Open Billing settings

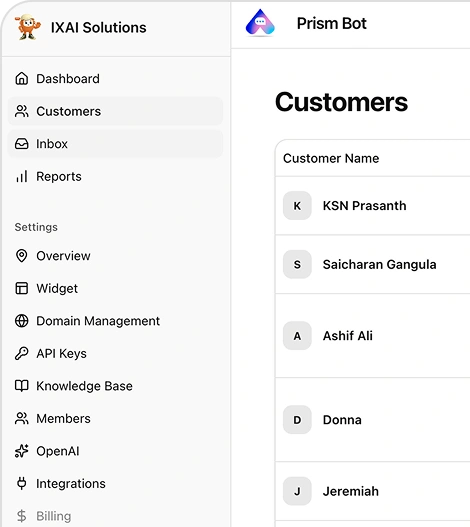click(x=115, y=516)
